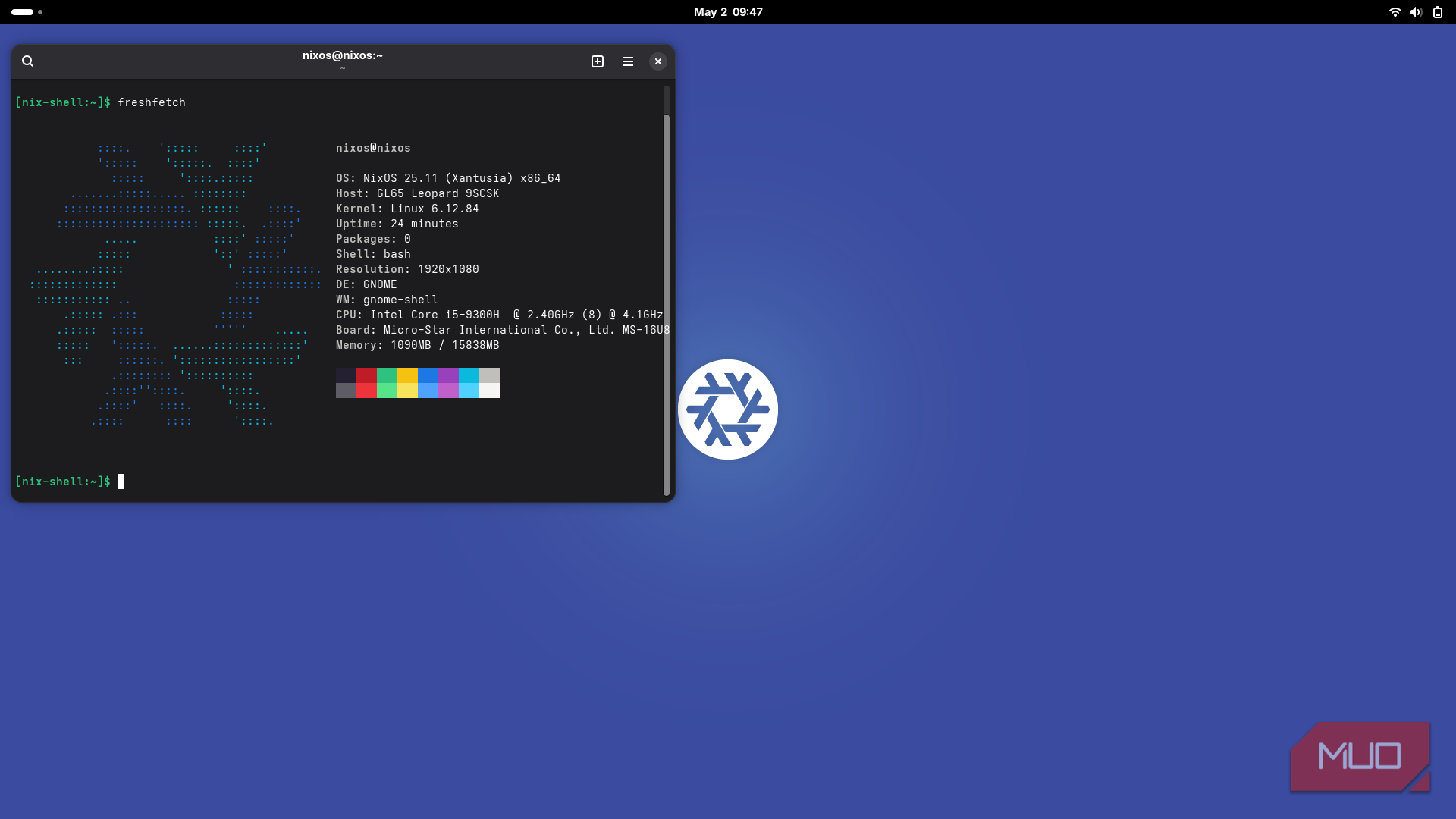Open the Activities workspace indicator
The image size is (1456, 819).
pos(27,12)
